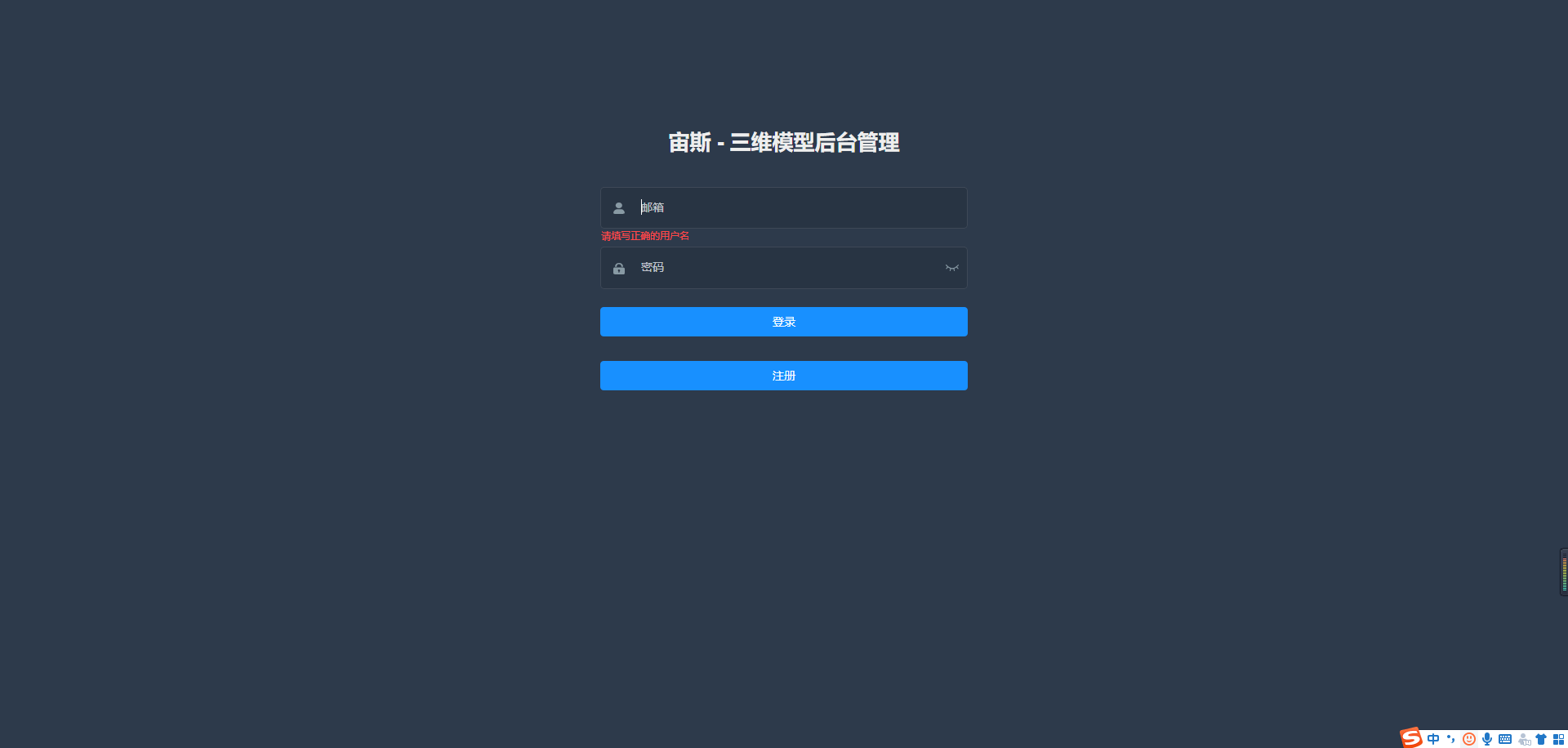
Task: Open the IME toolbox grid icon
Action: click(1558, 739)
